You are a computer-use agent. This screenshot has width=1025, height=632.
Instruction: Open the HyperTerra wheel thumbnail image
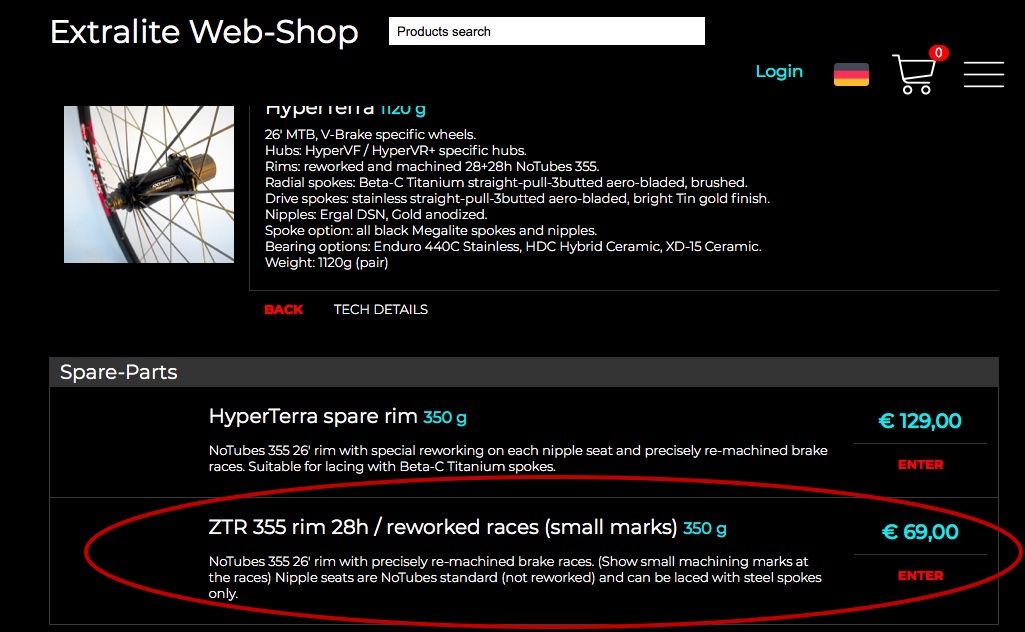point(149,184)
